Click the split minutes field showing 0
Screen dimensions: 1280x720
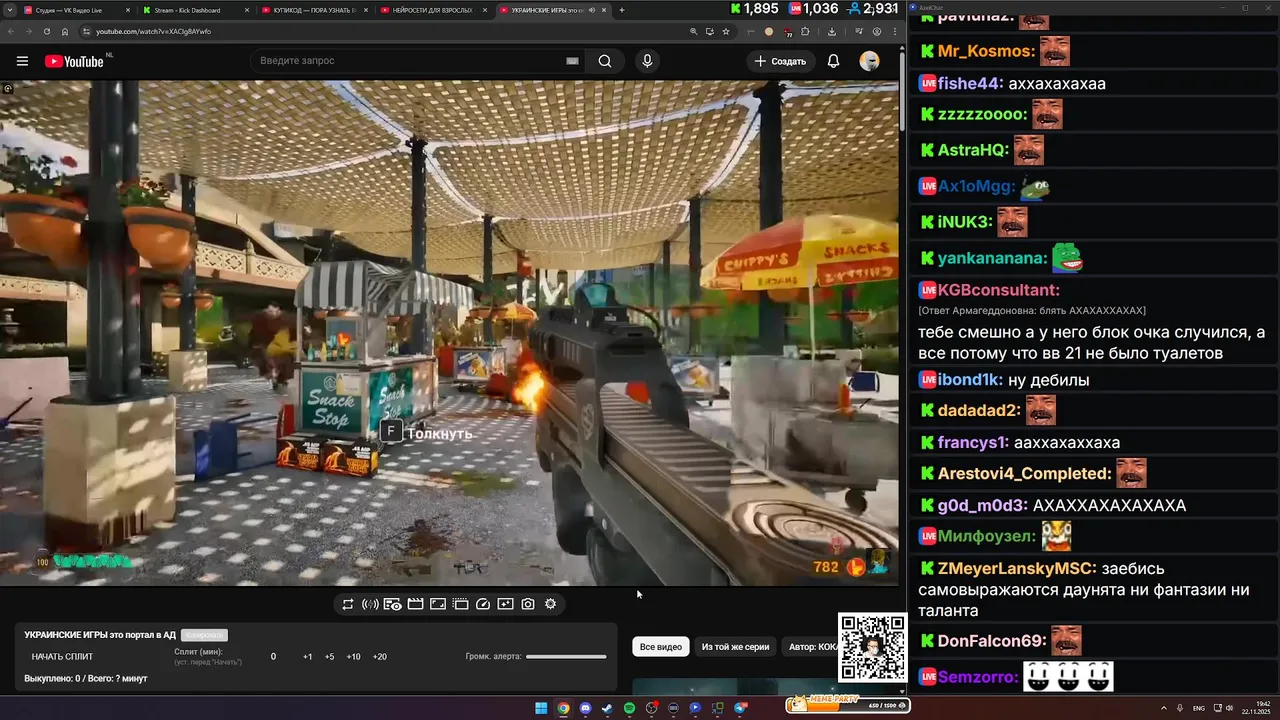pos(273,657)
